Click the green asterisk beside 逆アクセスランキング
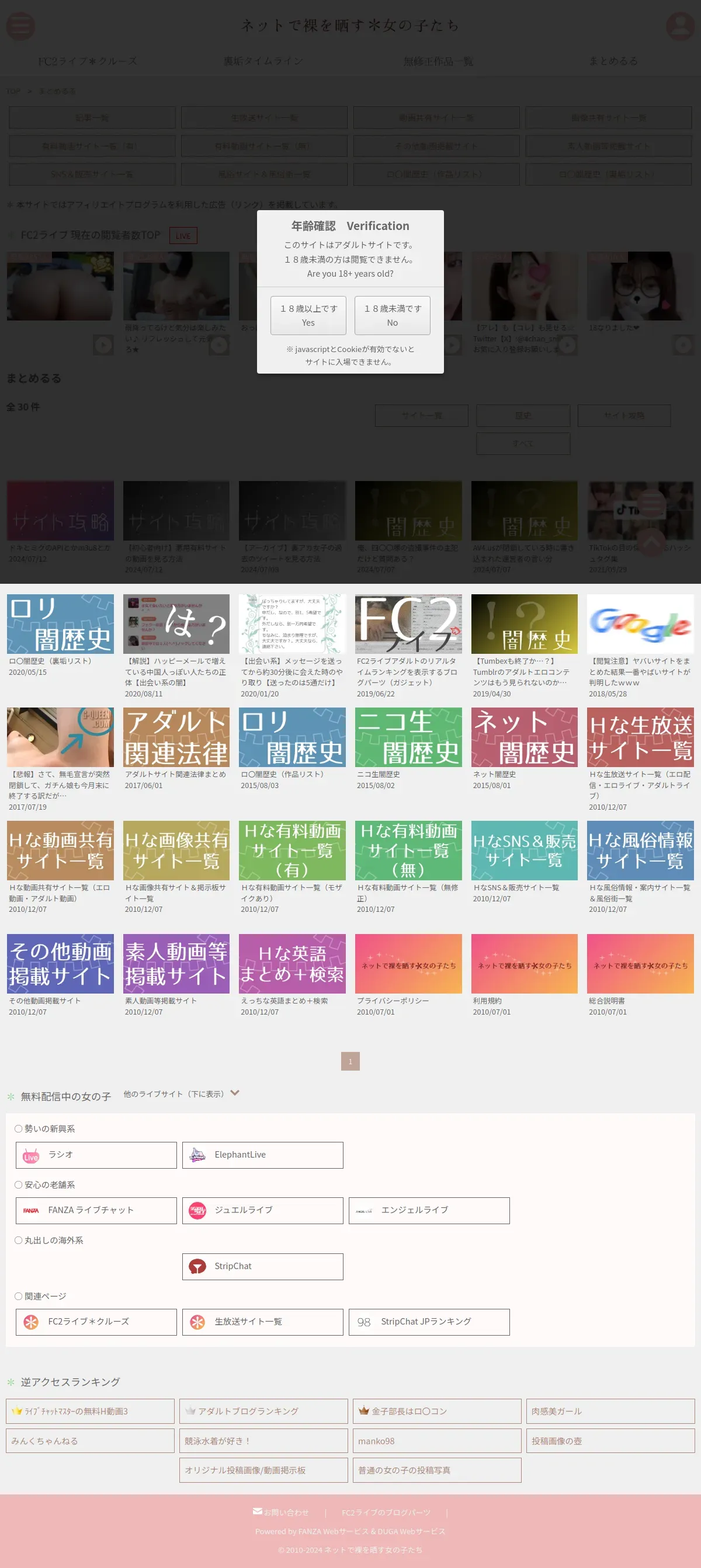 [x=11, y=1382]
